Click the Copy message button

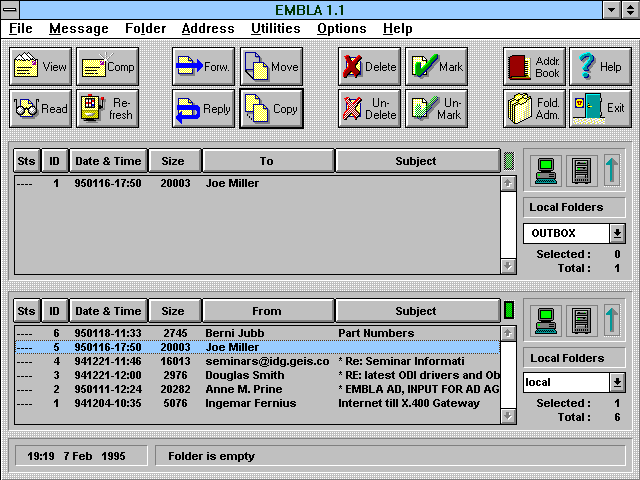point(271,109)
